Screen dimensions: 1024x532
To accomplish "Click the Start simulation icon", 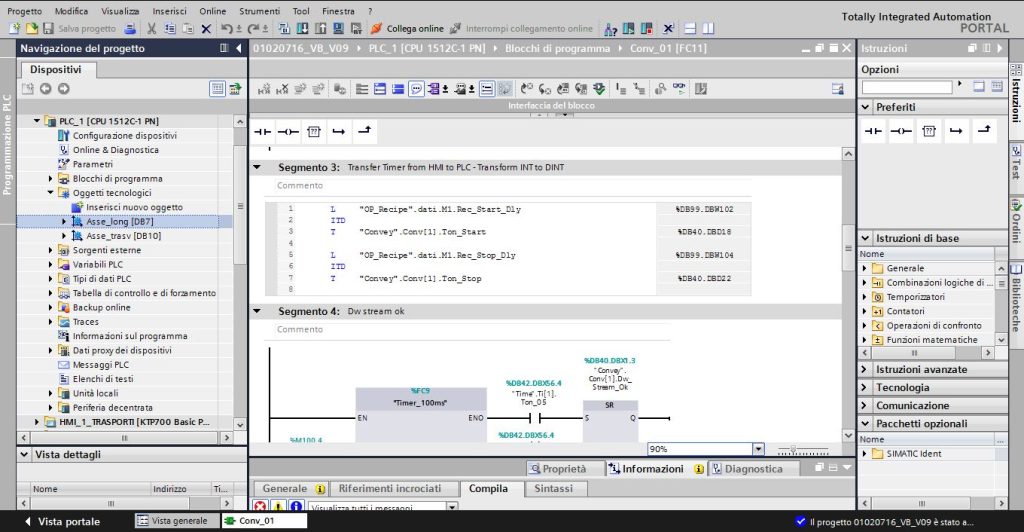I will click(x=338, y=29).
